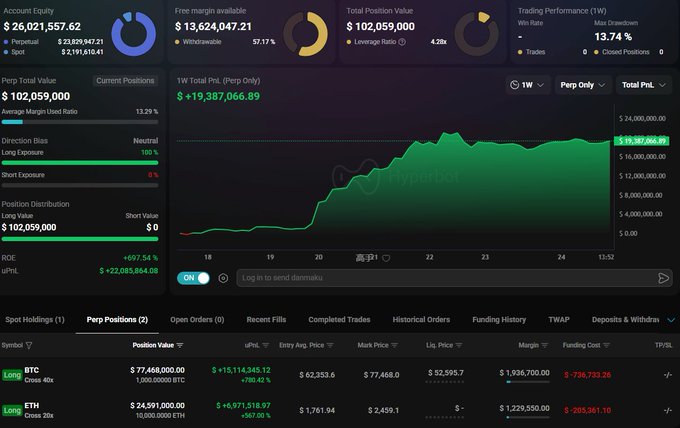
Task: Click the uPnL $22,085,864.08 value
Action: (x=129, y=271)
